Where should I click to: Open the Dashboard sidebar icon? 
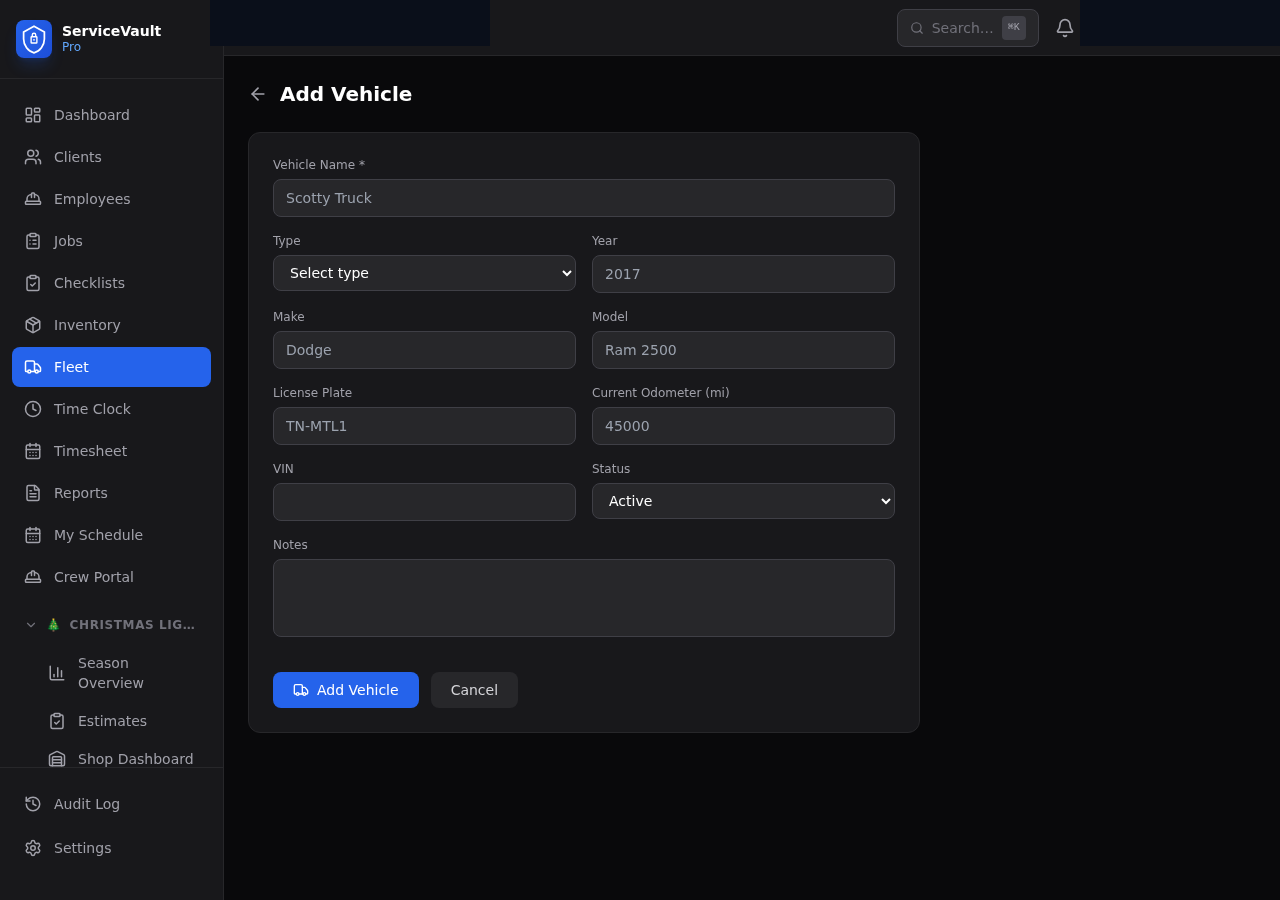[32, 115]
